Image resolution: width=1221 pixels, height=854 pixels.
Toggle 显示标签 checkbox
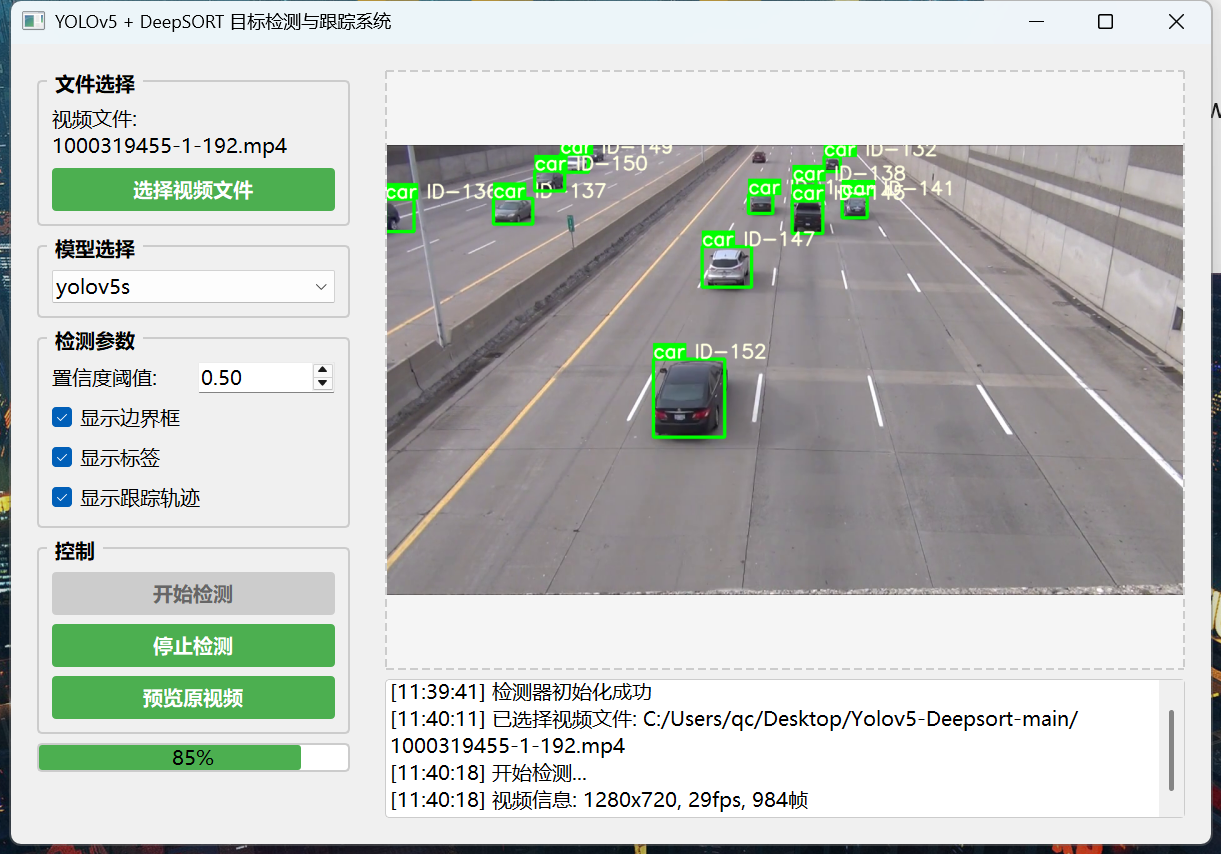coord(62,458)
